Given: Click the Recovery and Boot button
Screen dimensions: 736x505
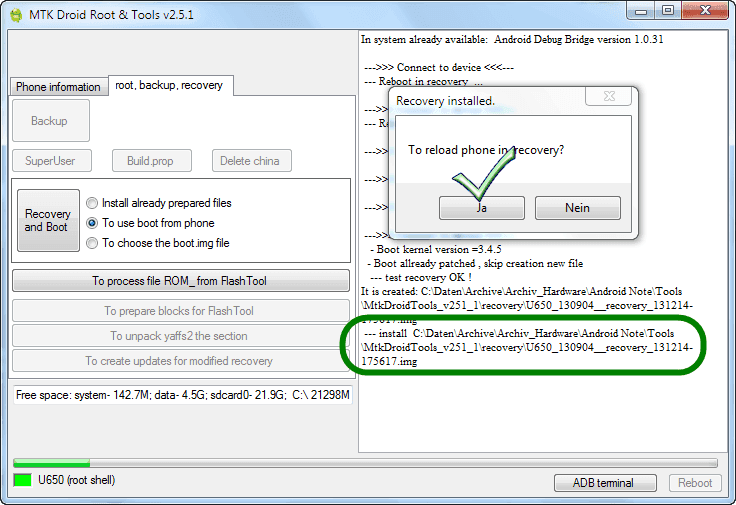Looking at the screenshot, I should 48,221.
